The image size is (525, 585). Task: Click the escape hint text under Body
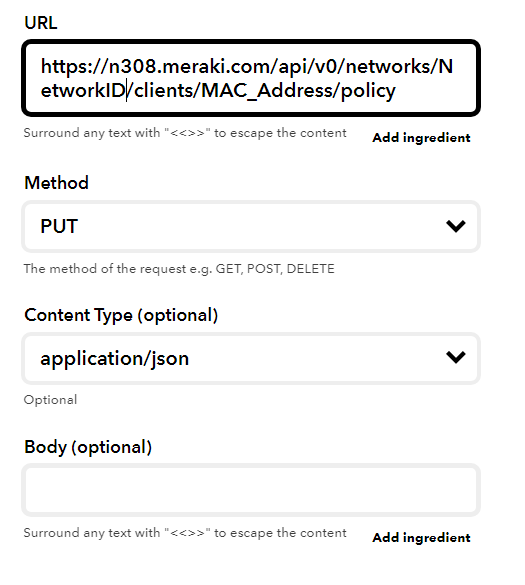(185, 533)
